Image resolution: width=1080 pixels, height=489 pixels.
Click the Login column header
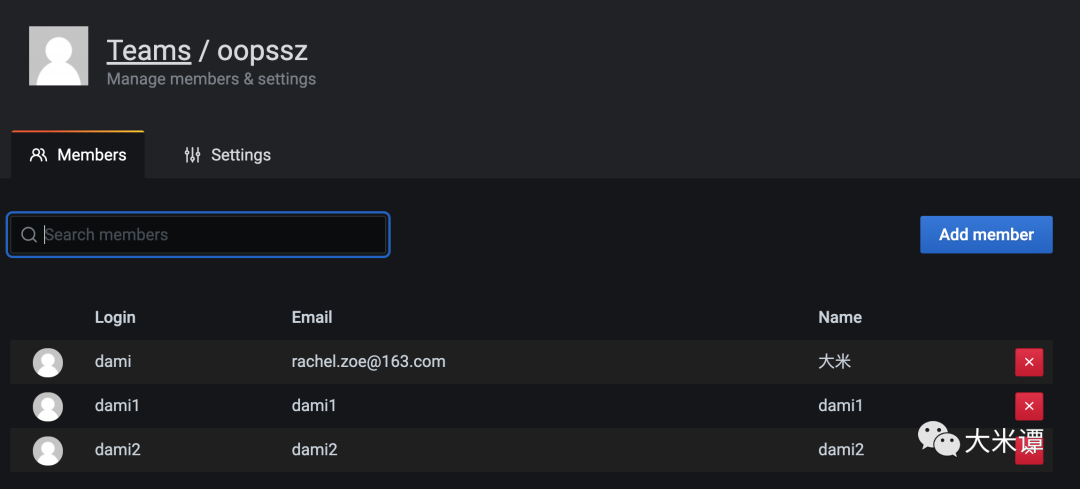point(115,317)
